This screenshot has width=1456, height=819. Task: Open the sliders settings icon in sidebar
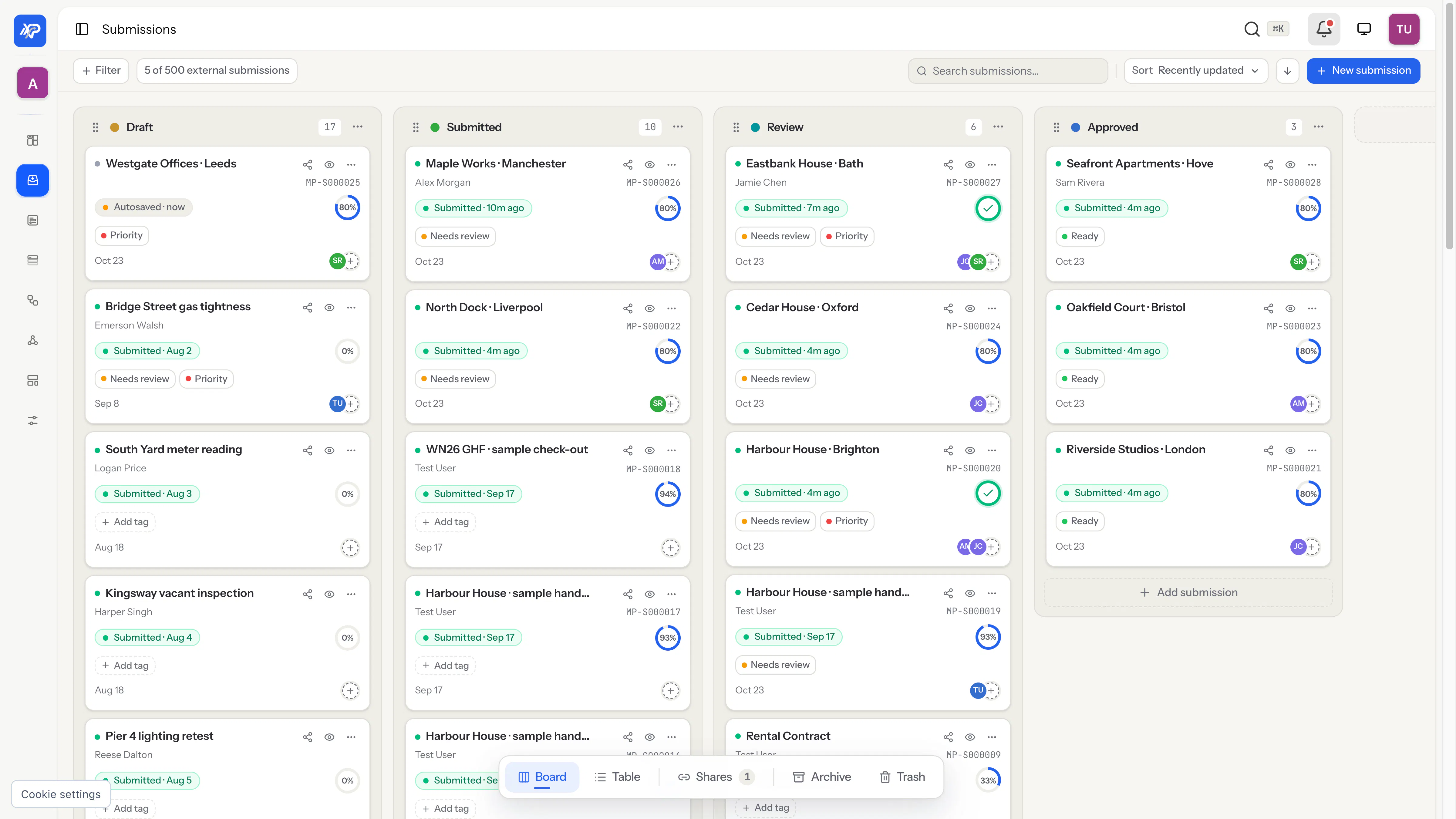(33, 420)
